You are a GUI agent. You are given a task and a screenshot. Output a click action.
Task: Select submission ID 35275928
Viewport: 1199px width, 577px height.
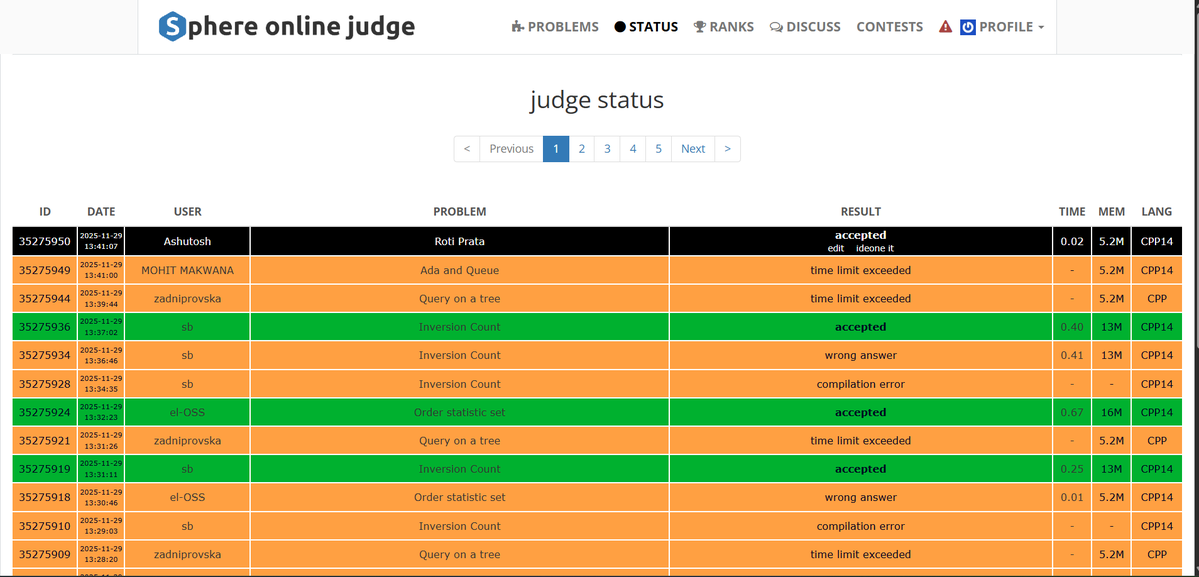click(45, 384)
